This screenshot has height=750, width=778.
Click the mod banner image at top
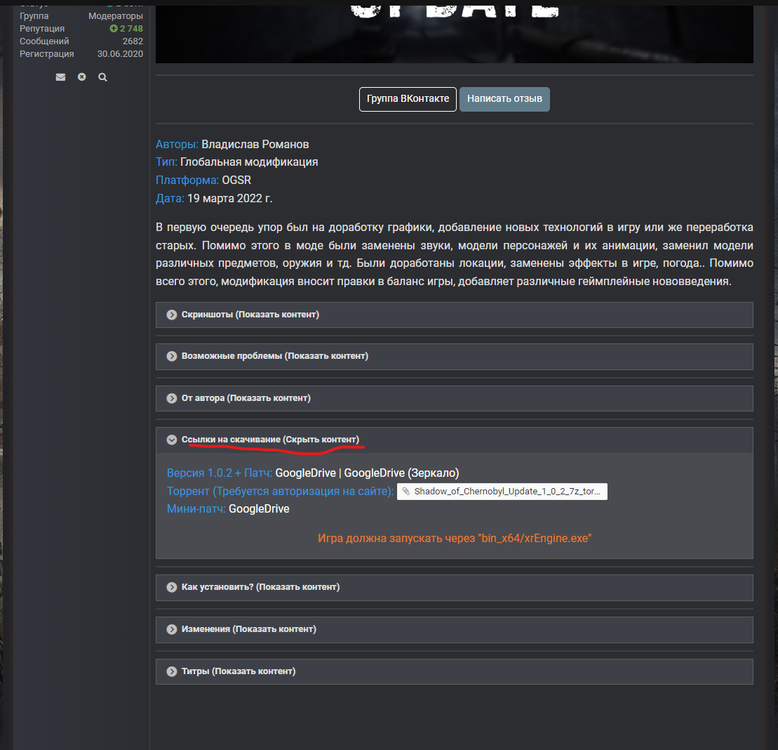pyautogui.click(x=454, y=30)
